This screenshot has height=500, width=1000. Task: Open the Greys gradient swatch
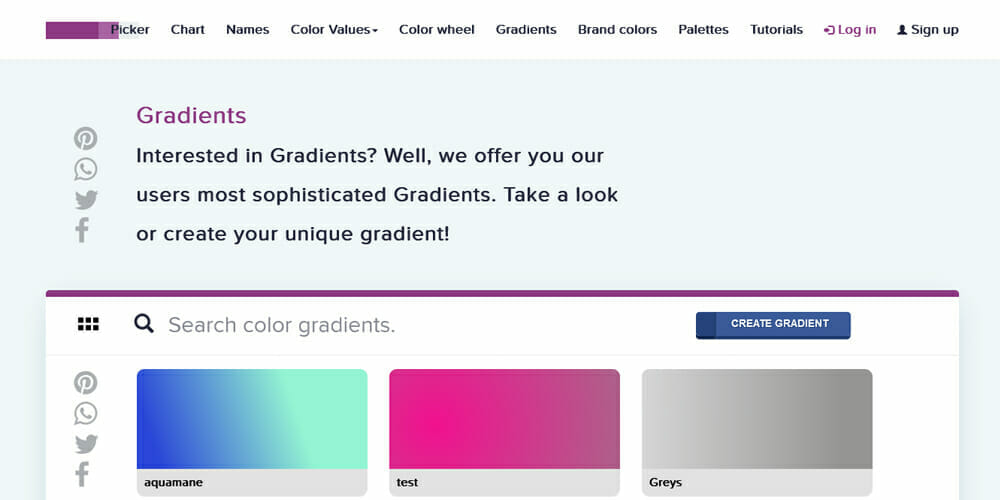click(757, 419)
